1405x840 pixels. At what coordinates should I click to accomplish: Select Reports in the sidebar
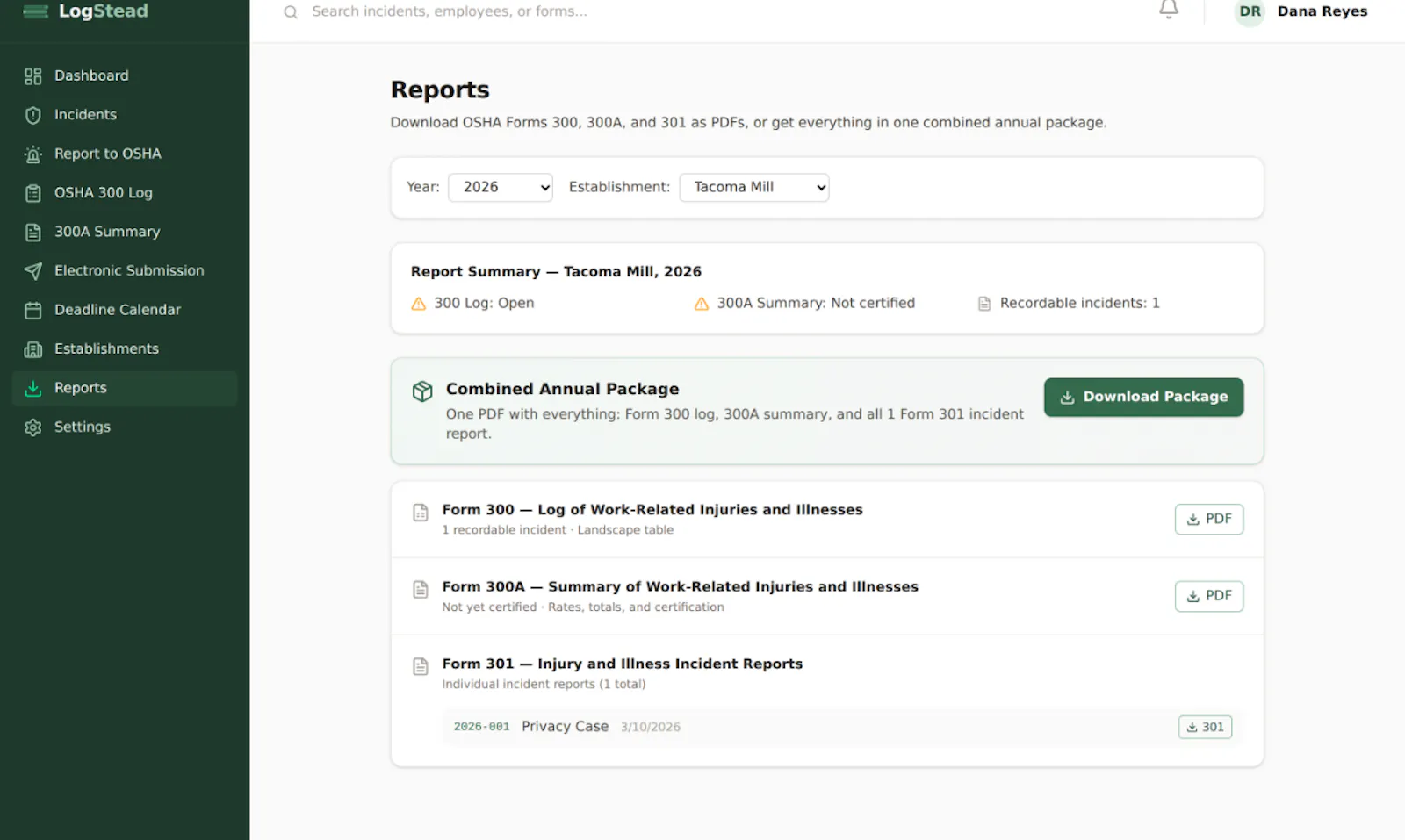click(x=125, y=388)
